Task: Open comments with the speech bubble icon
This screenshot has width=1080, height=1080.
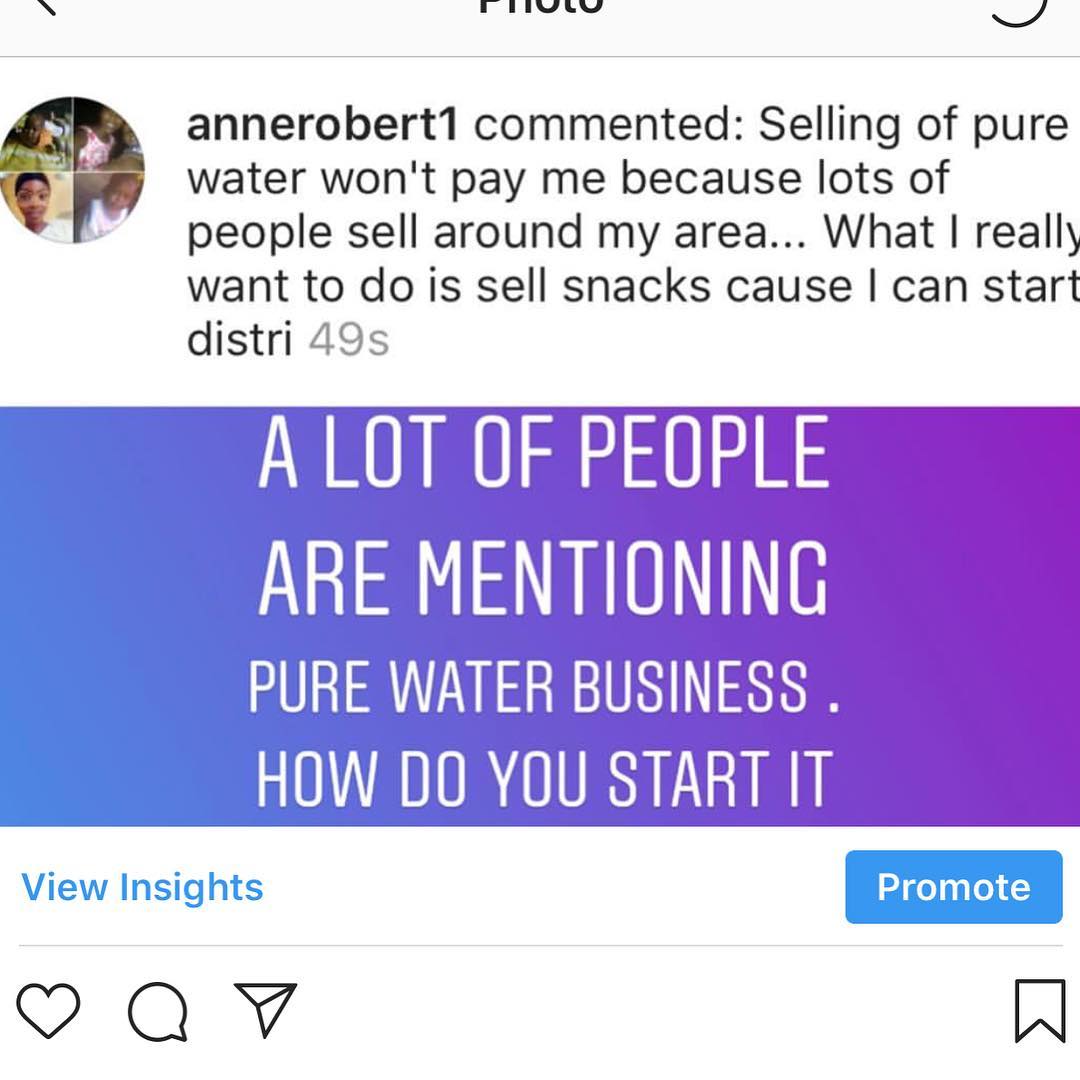Action: click(x=158, y=1010)
